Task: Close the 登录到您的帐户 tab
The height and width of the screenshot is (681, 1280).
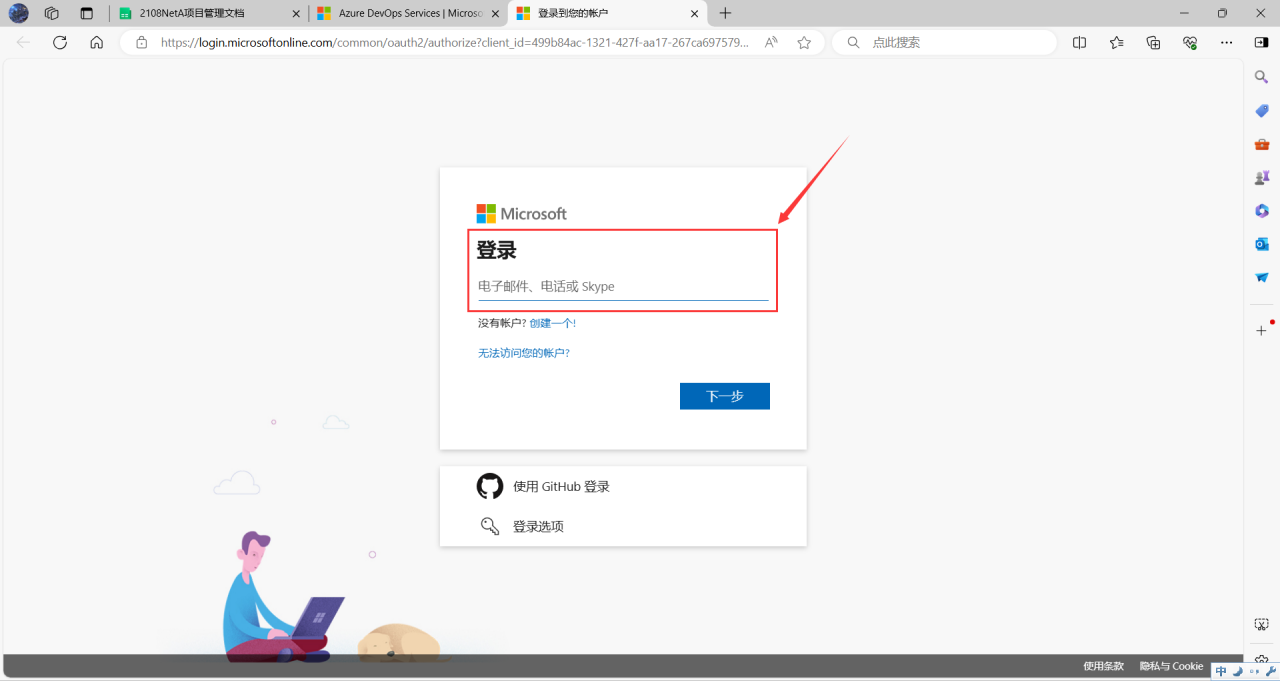Action: pyautogui.click(x=695, y=13)
